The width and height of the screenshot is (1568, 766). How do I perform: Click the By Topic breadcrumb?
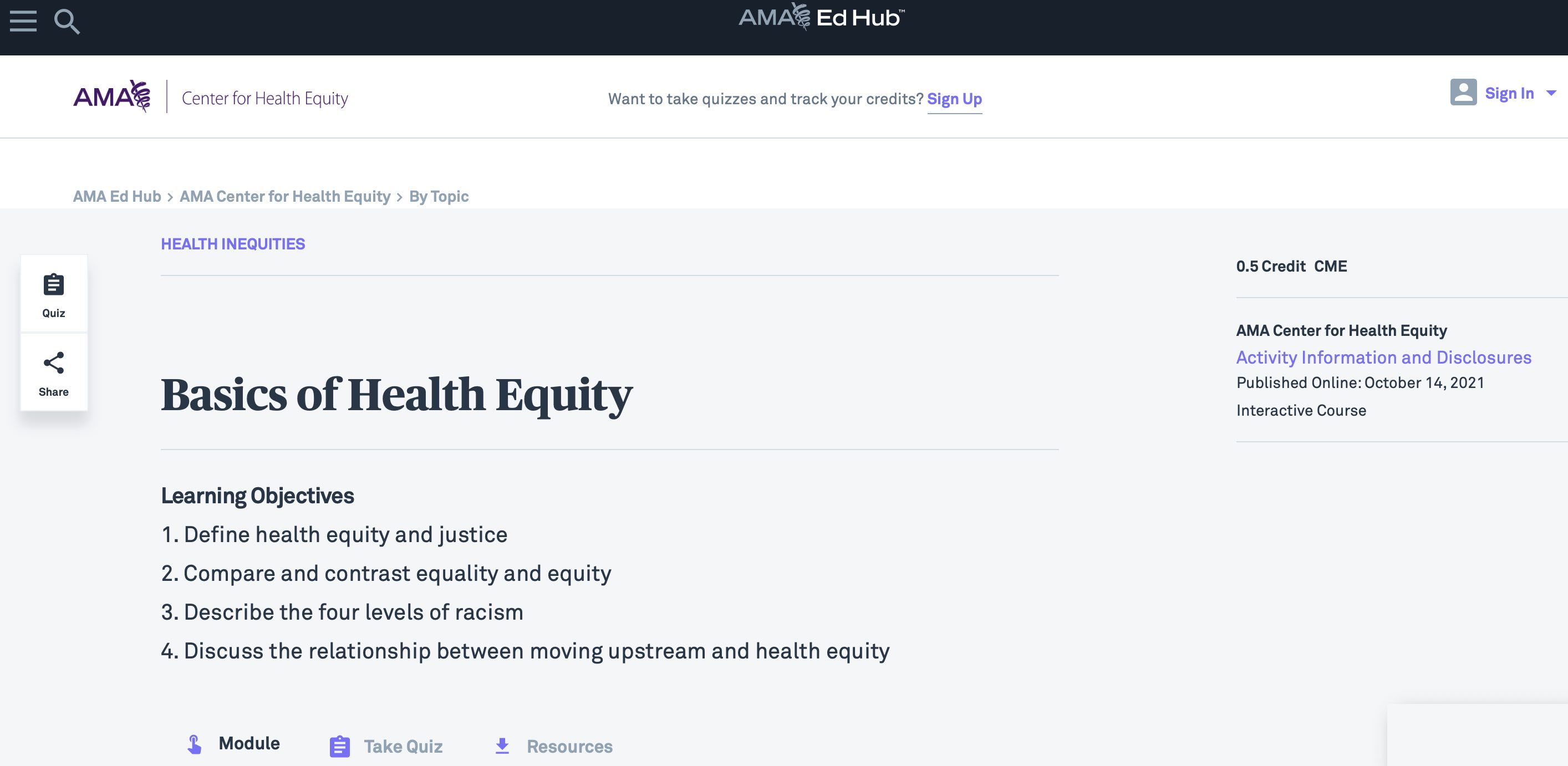(x=438, y=196)
